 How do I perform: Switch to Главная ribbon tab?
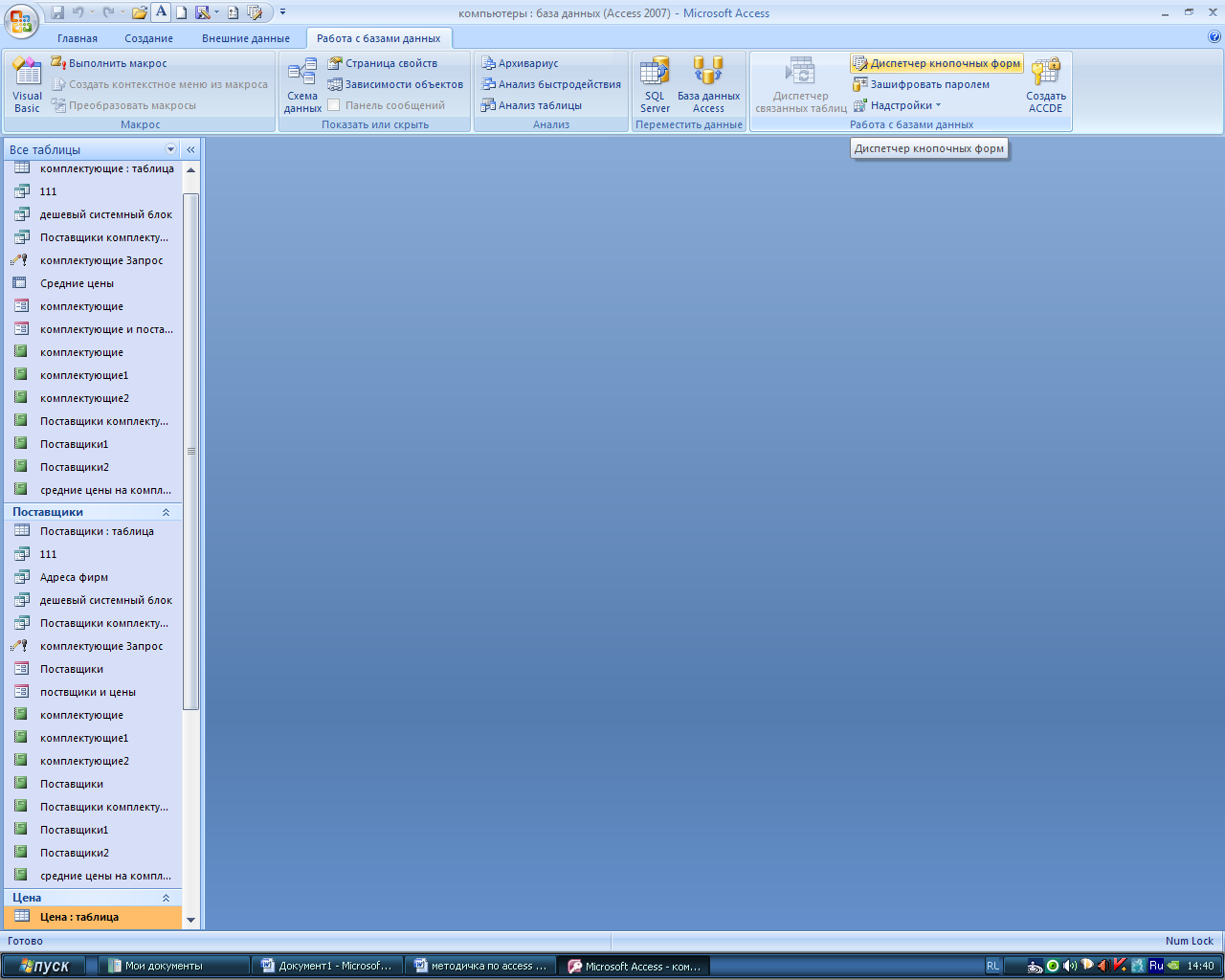[x=78, y=38]
